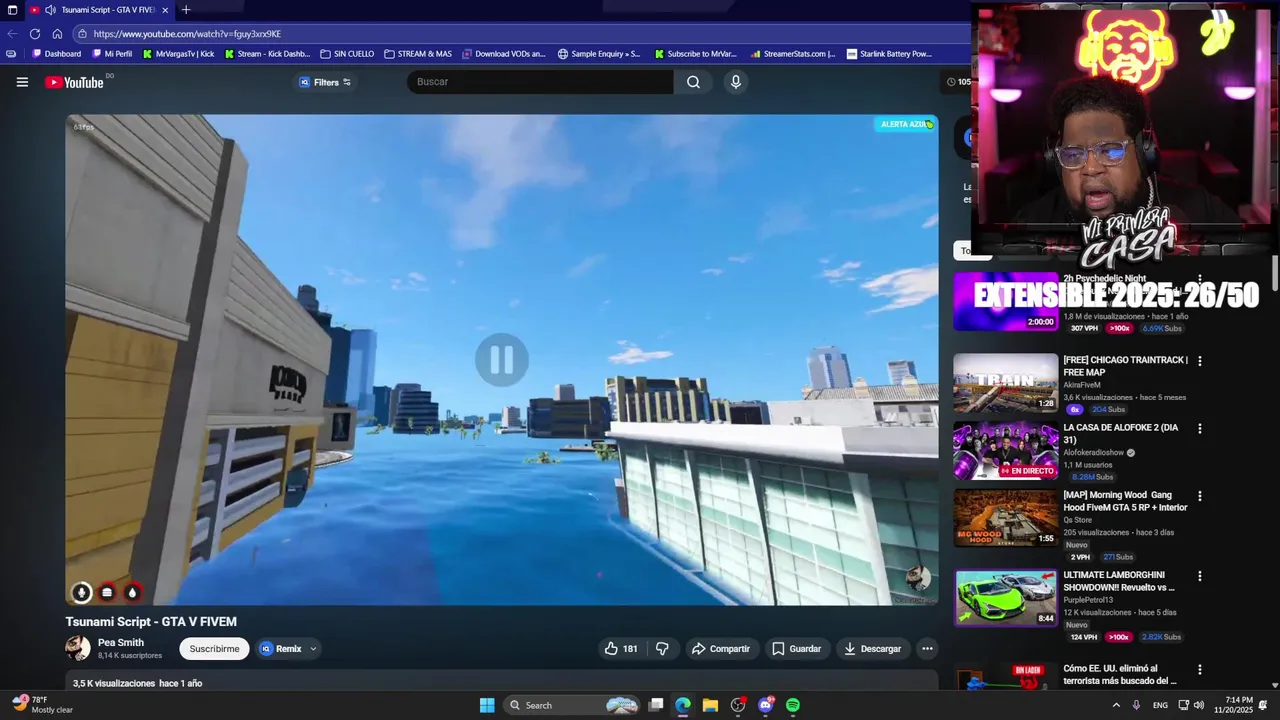Image resolution: width=1280 pixels, height=720 pixels.
Task: Open the SIN CUELLO bookmarks folder
Action: tap(347, 54)
